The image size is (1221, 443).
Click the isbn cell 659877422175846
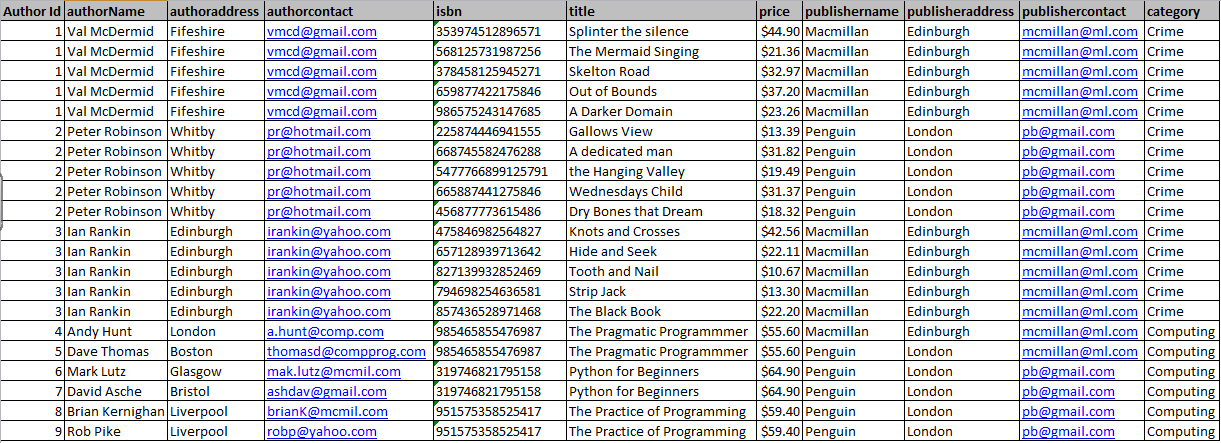click(499, 91)
